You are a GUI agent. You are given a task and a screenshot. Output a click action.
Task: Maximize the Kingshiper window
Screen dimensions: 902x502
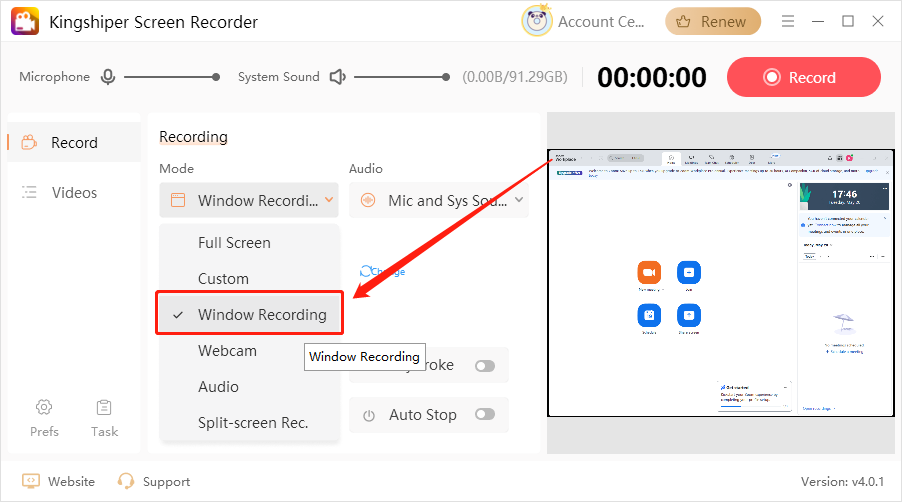pyautogui.click(x=847, y=21)
